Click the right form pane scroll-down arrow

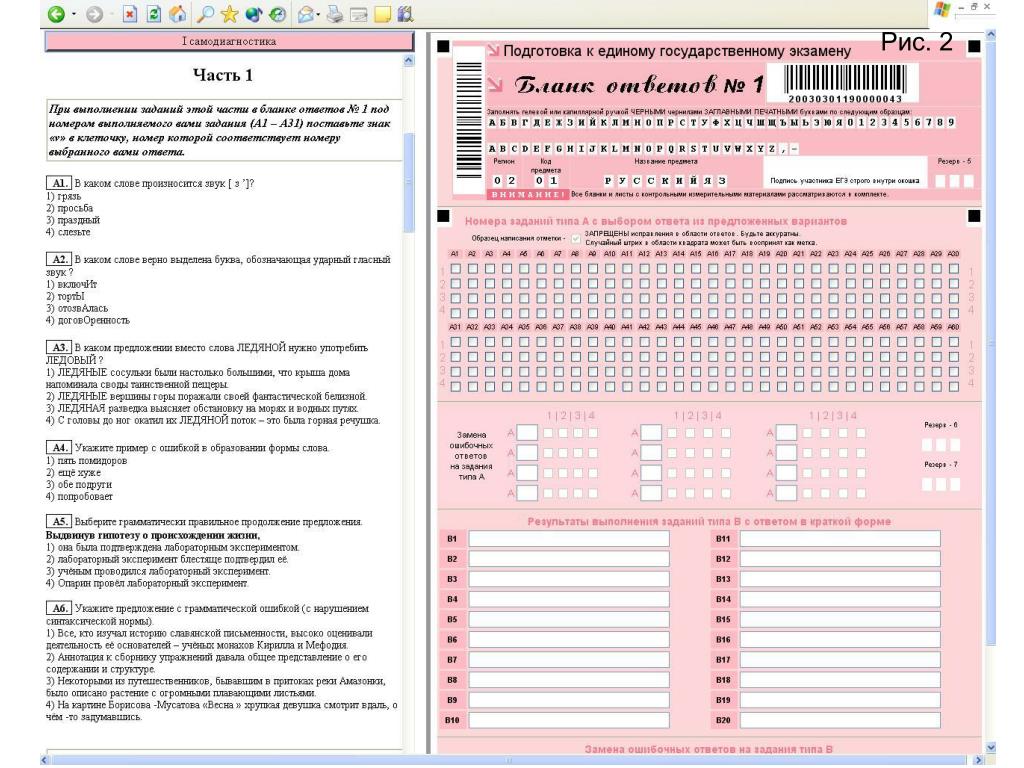991,748
